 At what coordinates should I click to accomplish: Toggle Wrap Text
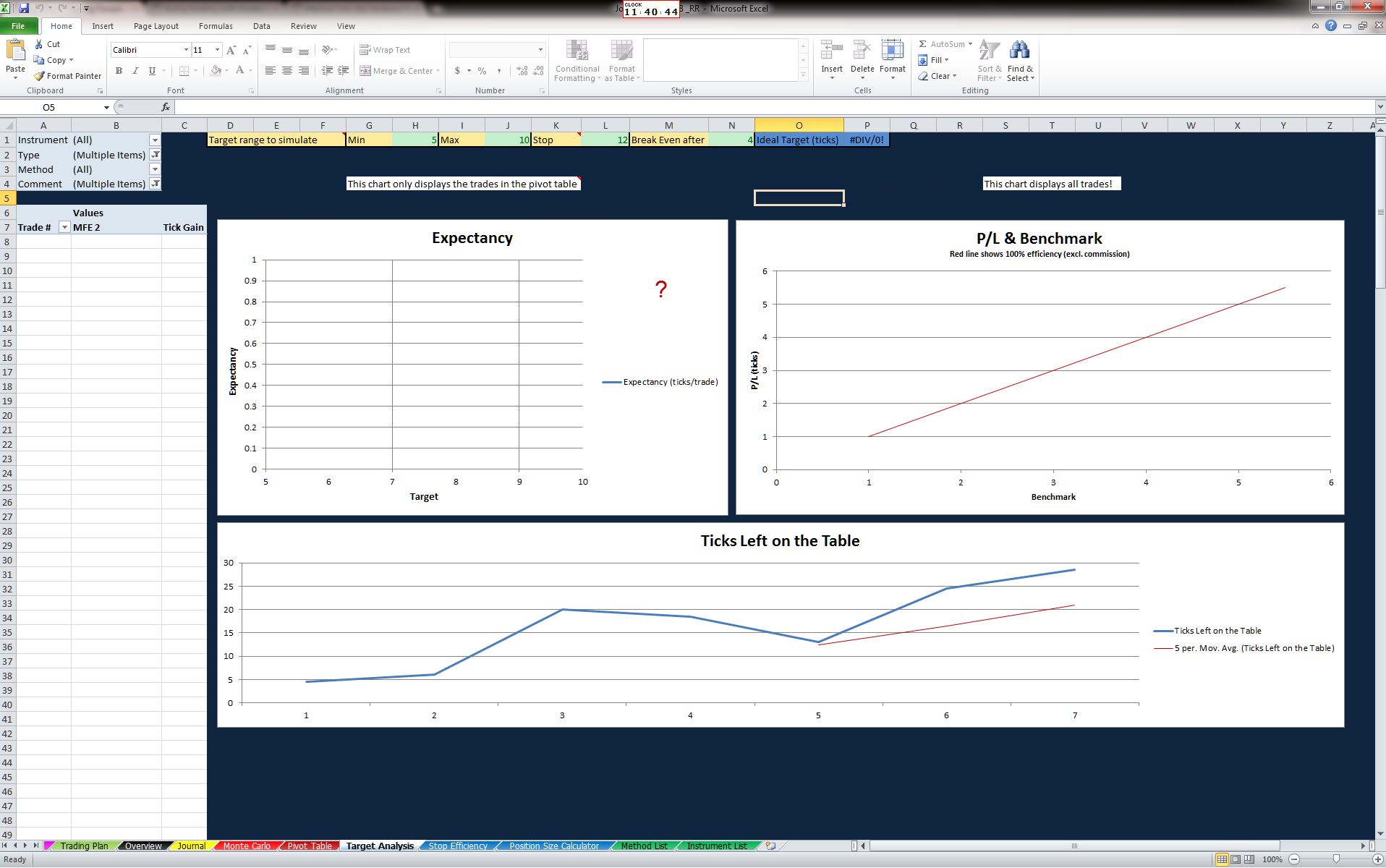(x=385, y=50)
